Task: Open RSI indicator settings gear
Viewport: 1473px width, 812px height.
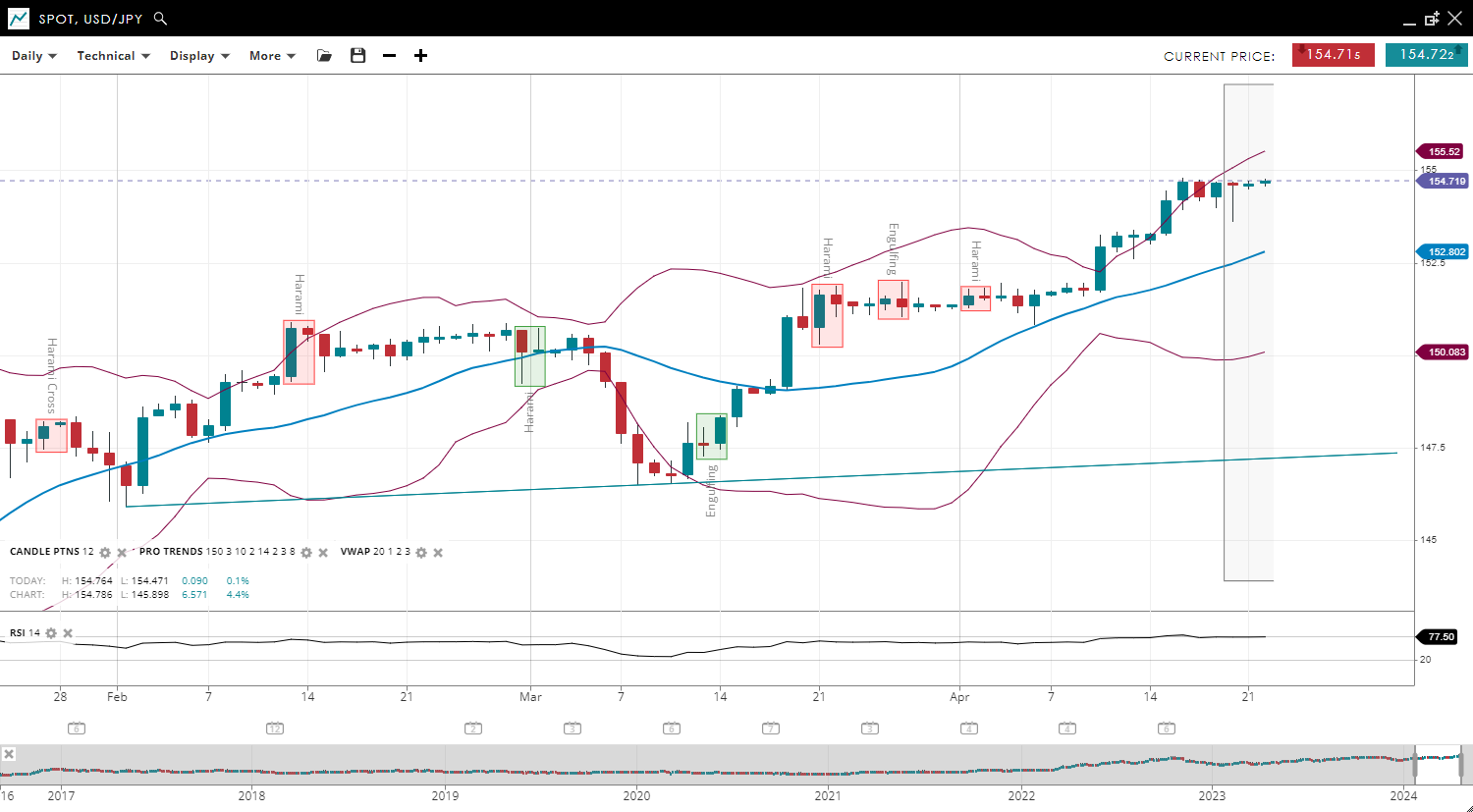Action: [51, 633]
